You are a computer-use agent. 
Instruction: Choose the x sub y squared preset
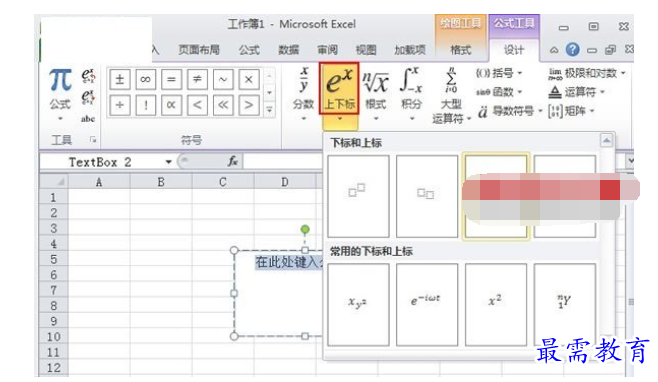[x=358, y=304]
